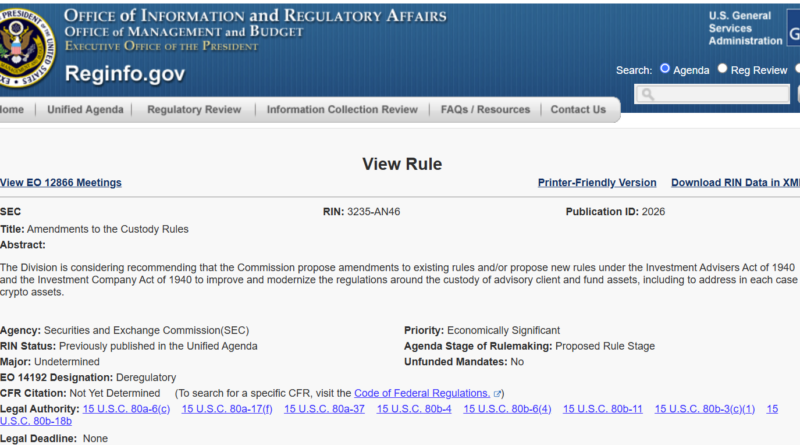
Task: Open the Contact Us menu item
Action: (578, 110)
